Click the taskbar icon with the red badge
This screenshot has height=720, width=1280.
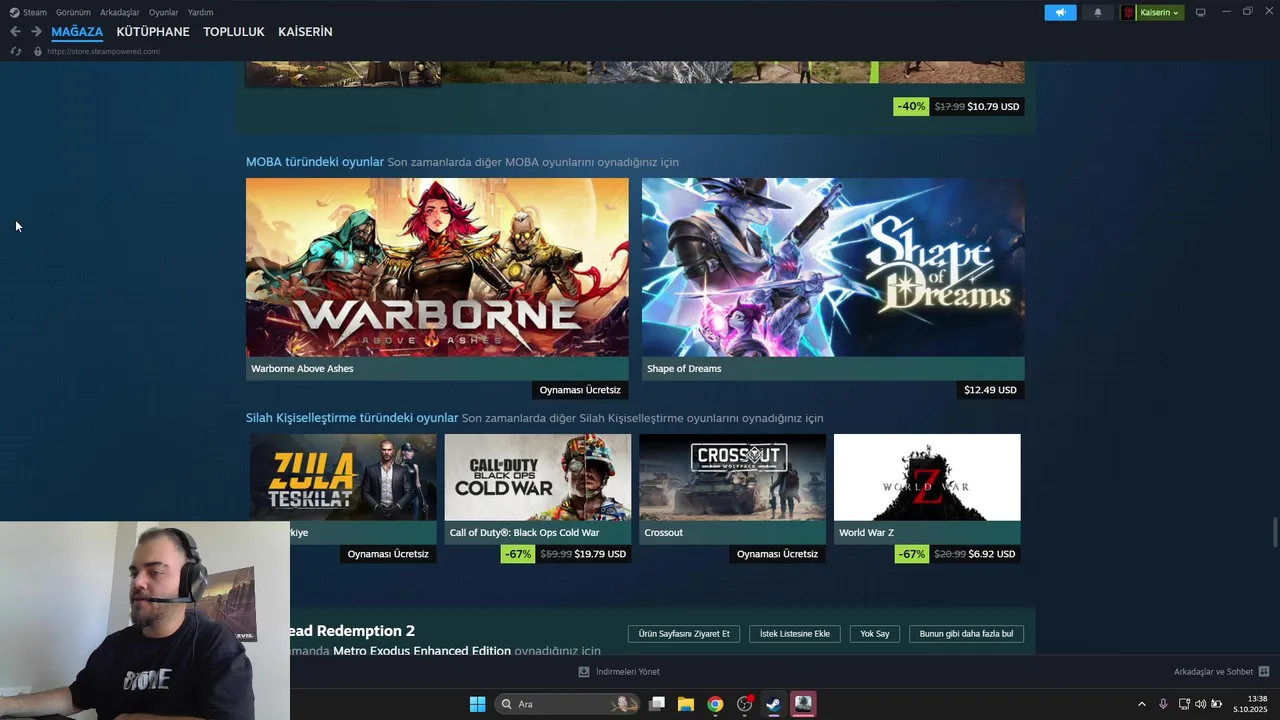click(x=744, y=704)
